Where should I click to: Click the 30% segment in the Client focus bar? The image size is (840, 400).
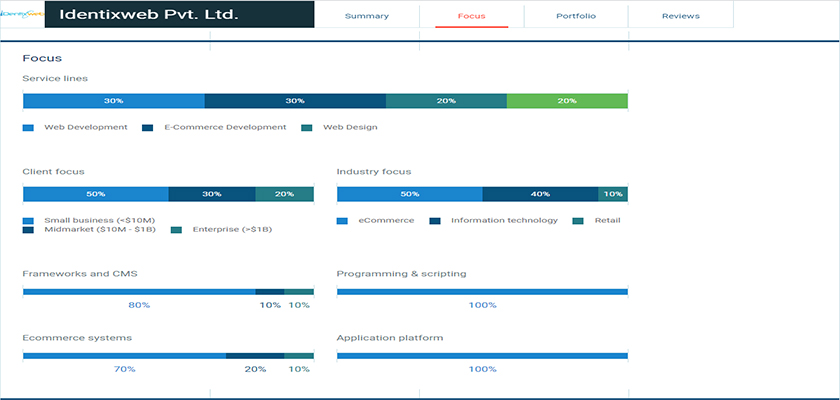(x=212, y=194)
